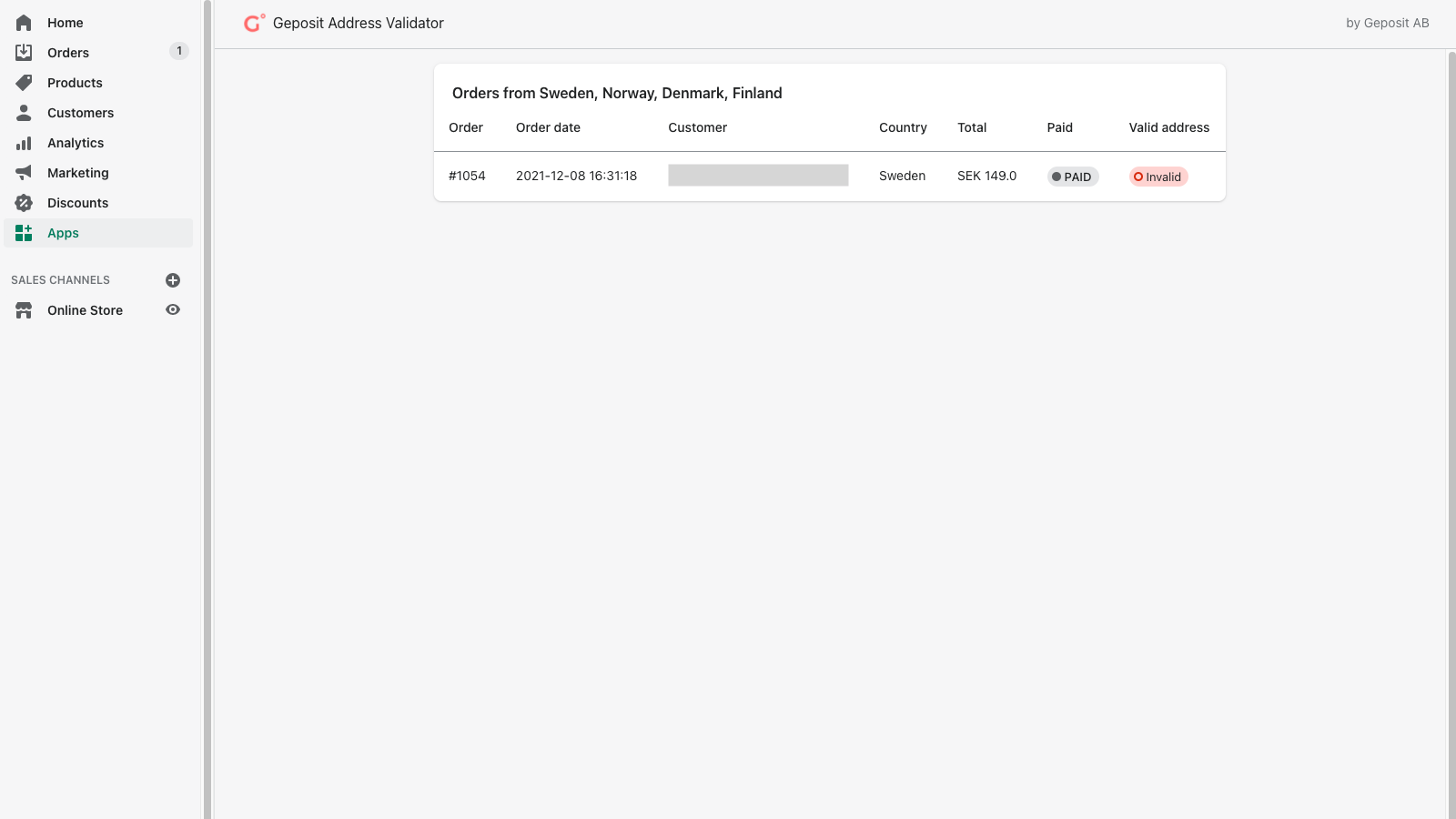Click the Analytics bar chart icon
Viewport: 1456px width, 819px height.
[24, 143]
